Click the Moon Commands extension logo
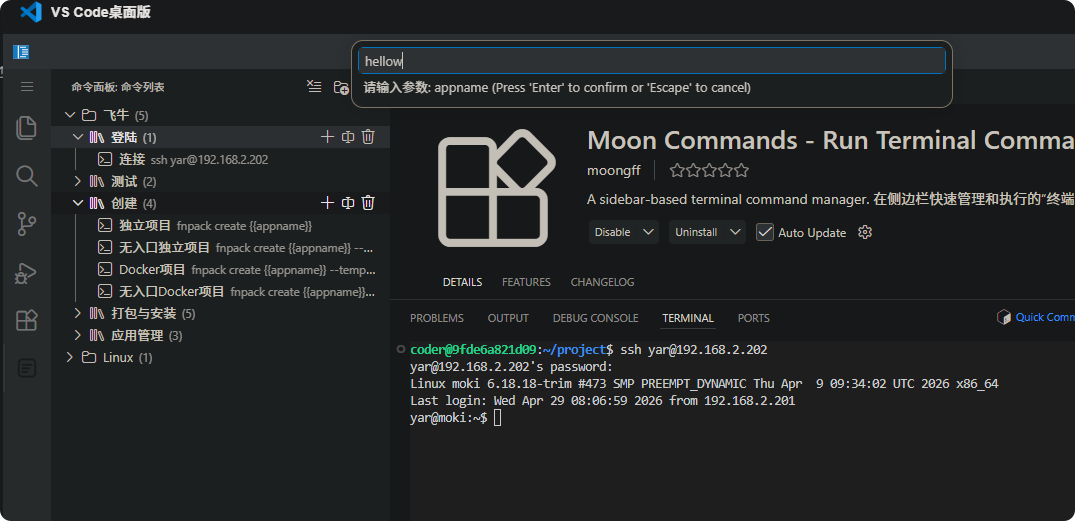Image resolution: width=1075 pixels, height=521 pixels. [x=496, y=189]
